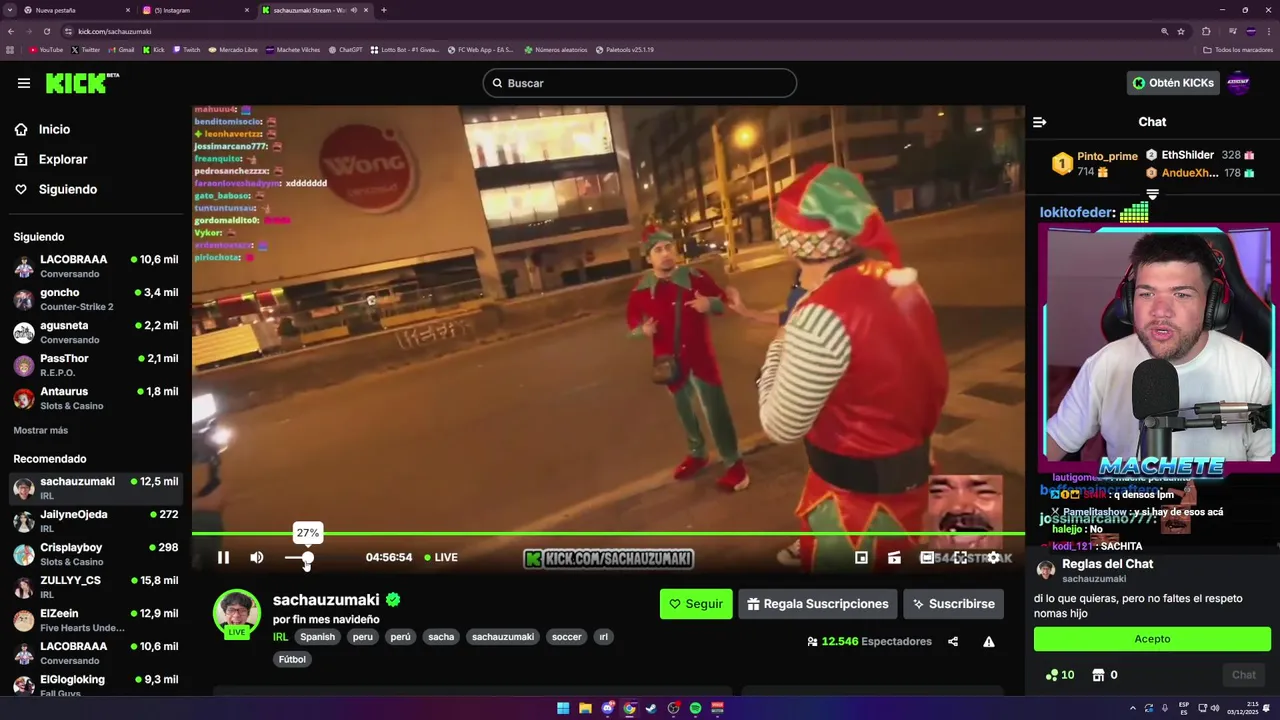The height and width of the screenshot is (720, 1280).
Task: Open Spotify from the taskbar
Action: pyautogui.click(x=695, y=708)
